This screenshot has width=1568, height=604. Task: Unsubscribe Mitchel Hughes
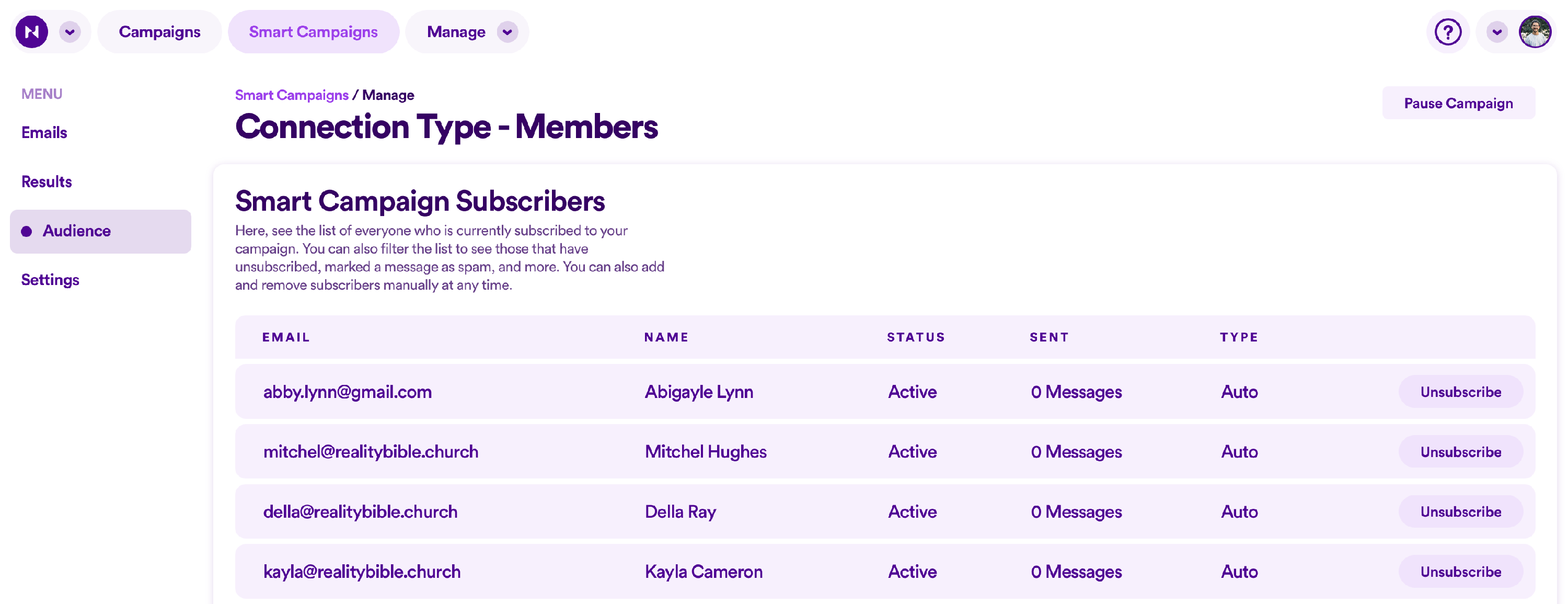point(1460,452)
